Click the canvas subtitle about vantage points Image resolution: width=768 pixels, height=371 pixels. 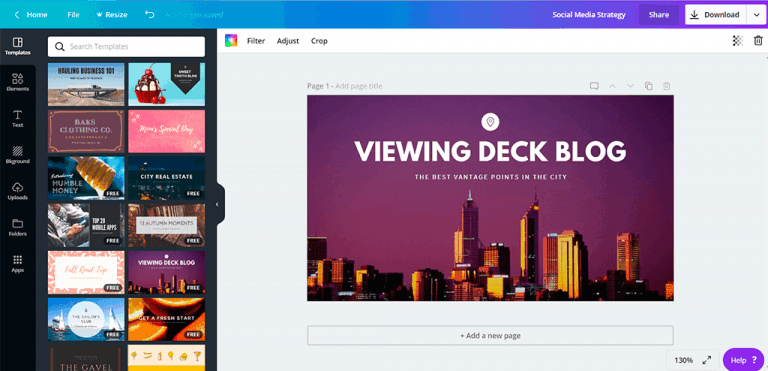pos(490,177)
